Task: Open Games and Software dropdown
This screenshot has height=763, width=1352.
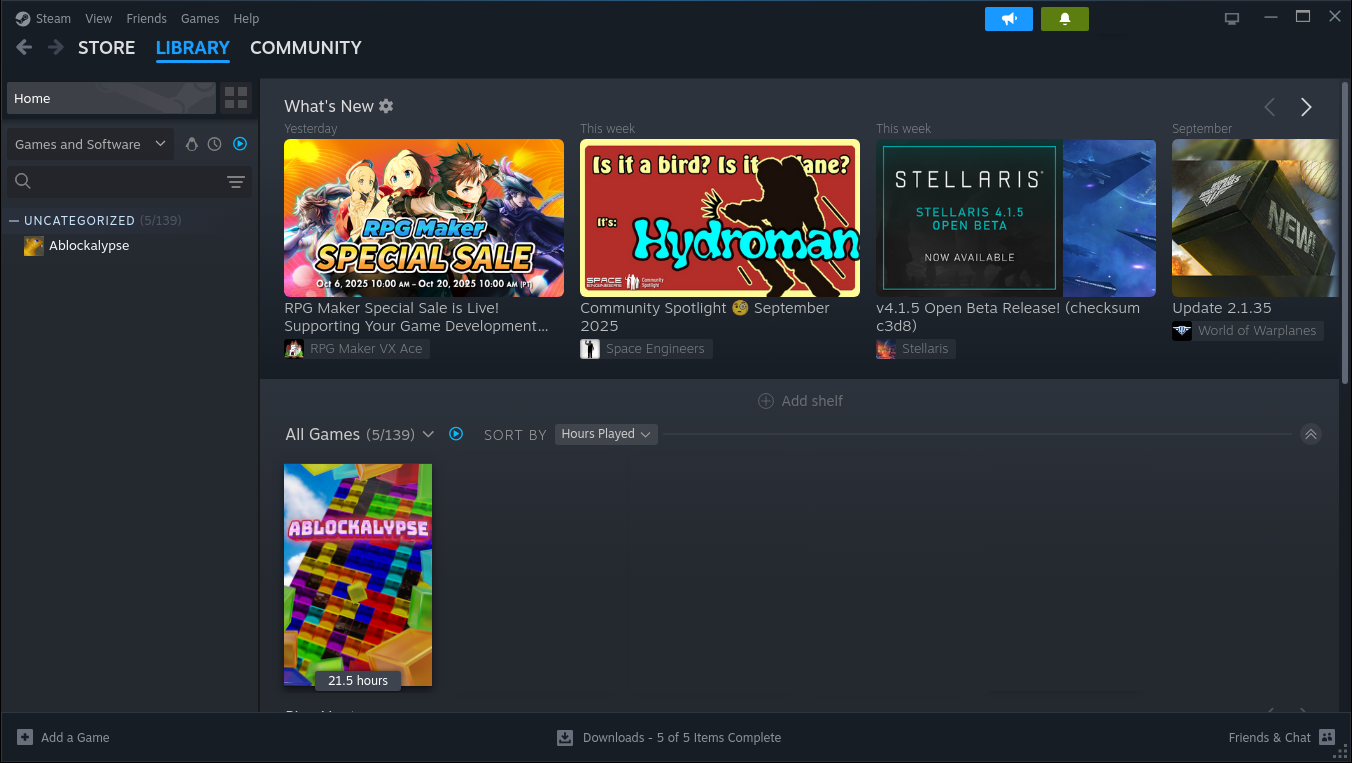Action: [90, 144]
